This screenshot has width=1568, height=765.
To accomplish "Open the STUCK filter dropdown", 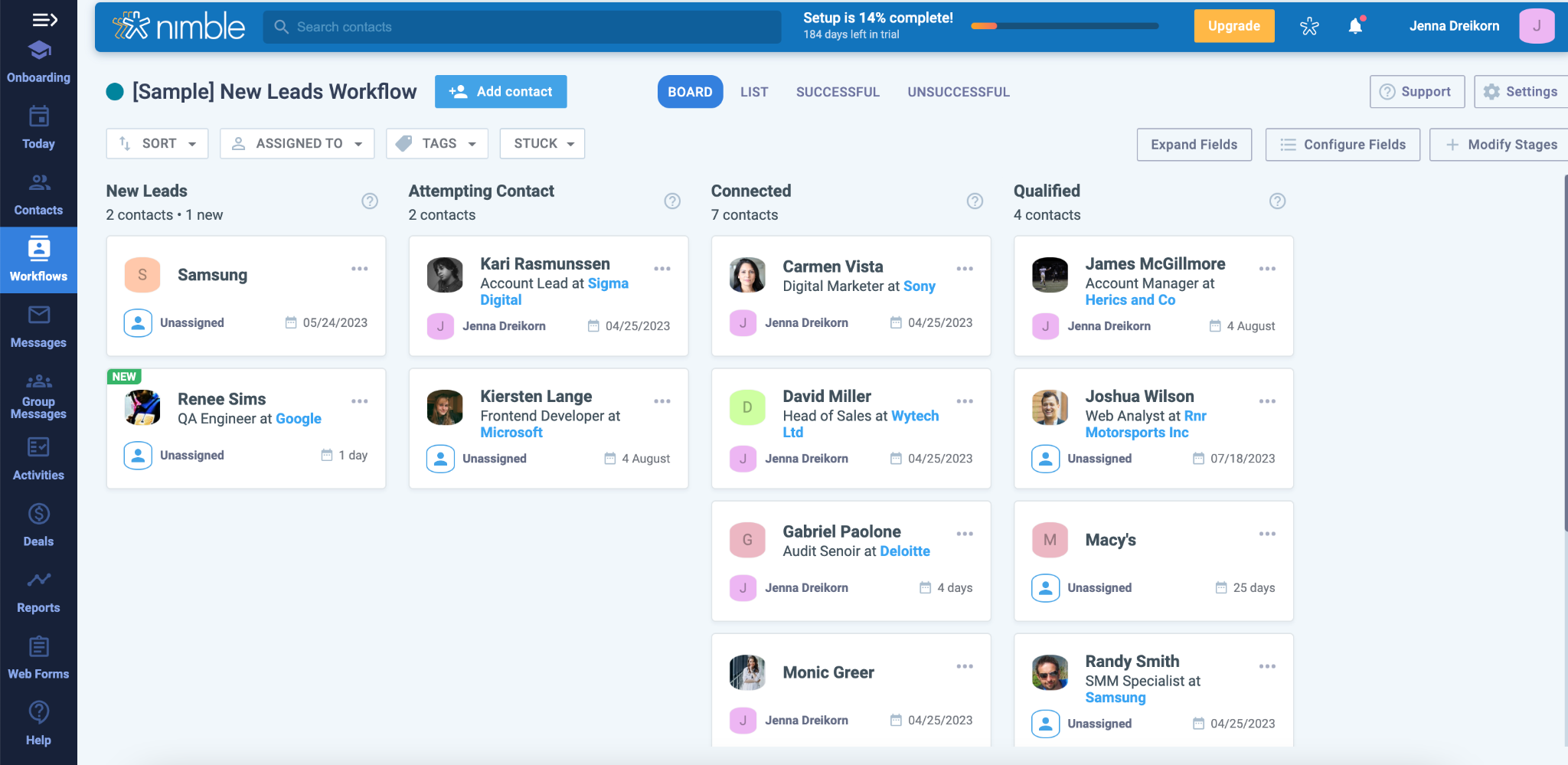I will [542, 144].
